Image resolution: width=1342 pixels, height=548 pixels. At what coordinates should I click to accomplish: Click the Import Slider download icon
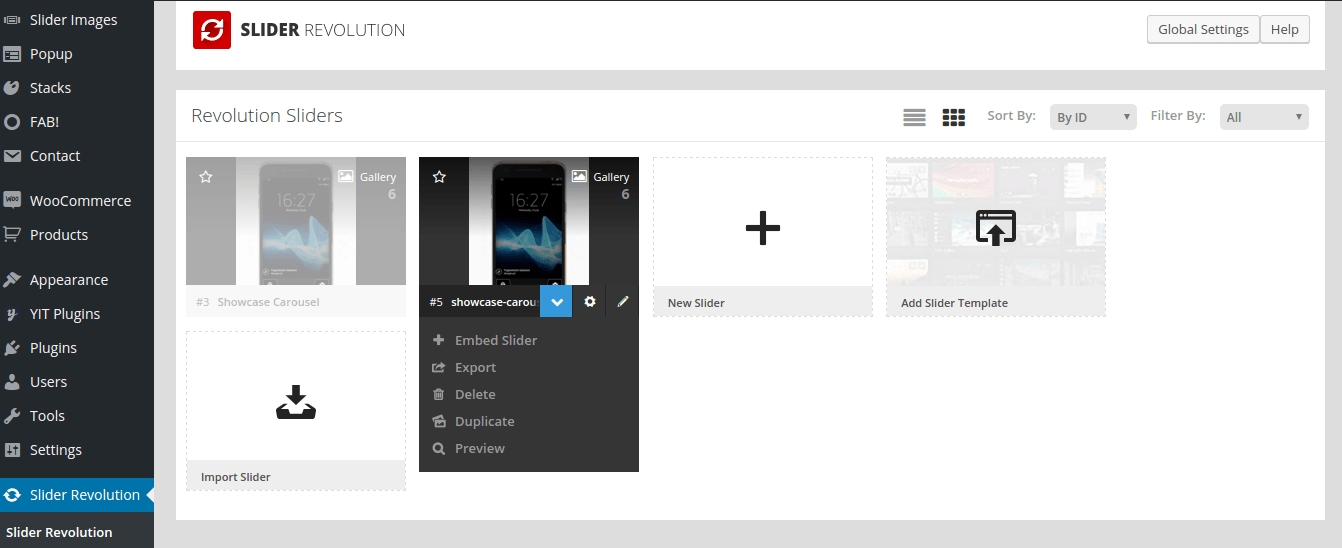(x=296, y=401)
